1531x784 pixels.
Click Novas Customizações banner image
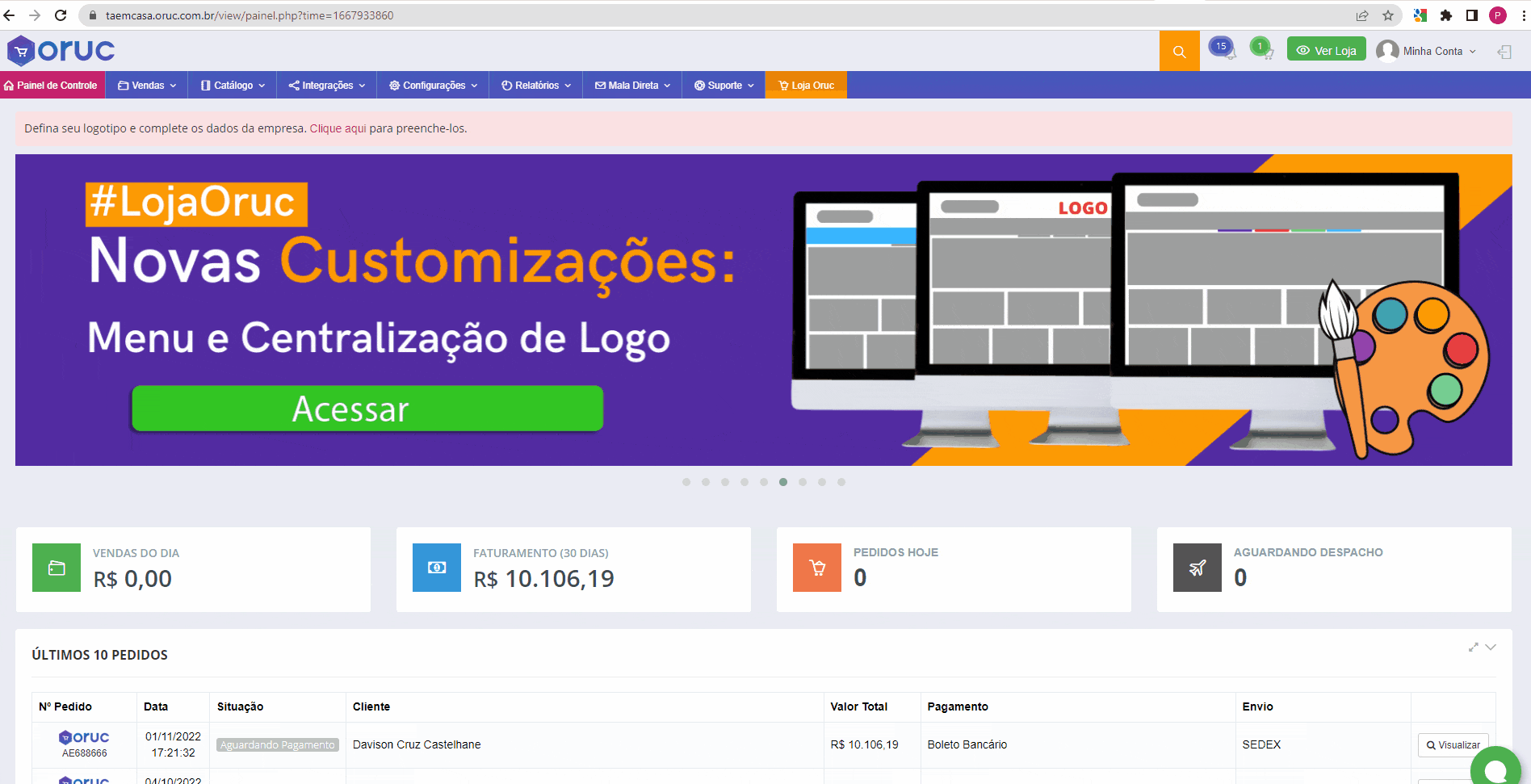click(x=764, y=310)
